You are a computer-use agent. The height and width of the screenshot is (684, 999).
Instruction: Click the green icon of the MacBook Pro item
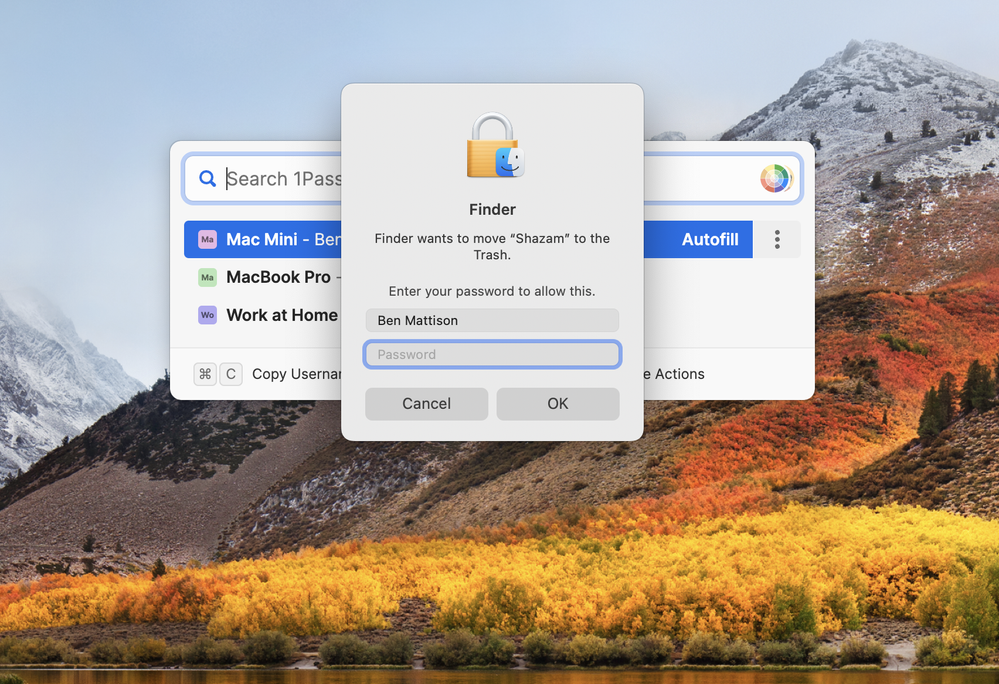(x=207, y=277)
